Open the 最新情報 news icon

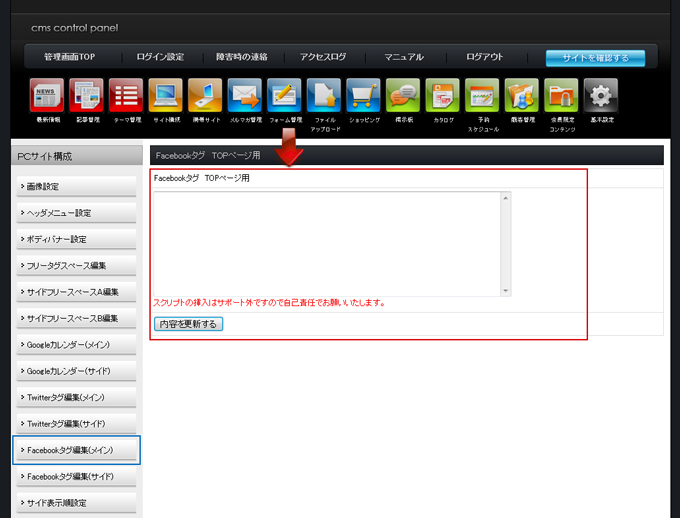click(47, 96)
